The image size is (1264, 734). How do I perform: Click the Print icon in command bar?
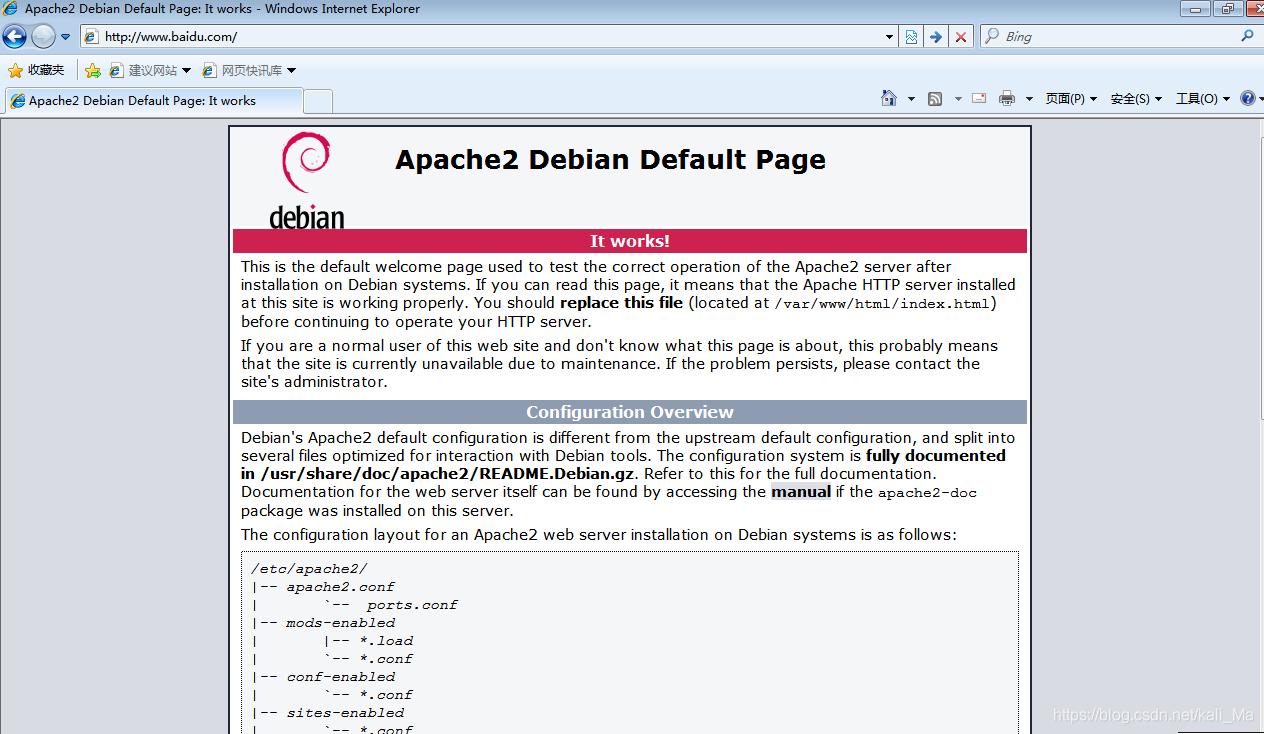click(1006, 98)
